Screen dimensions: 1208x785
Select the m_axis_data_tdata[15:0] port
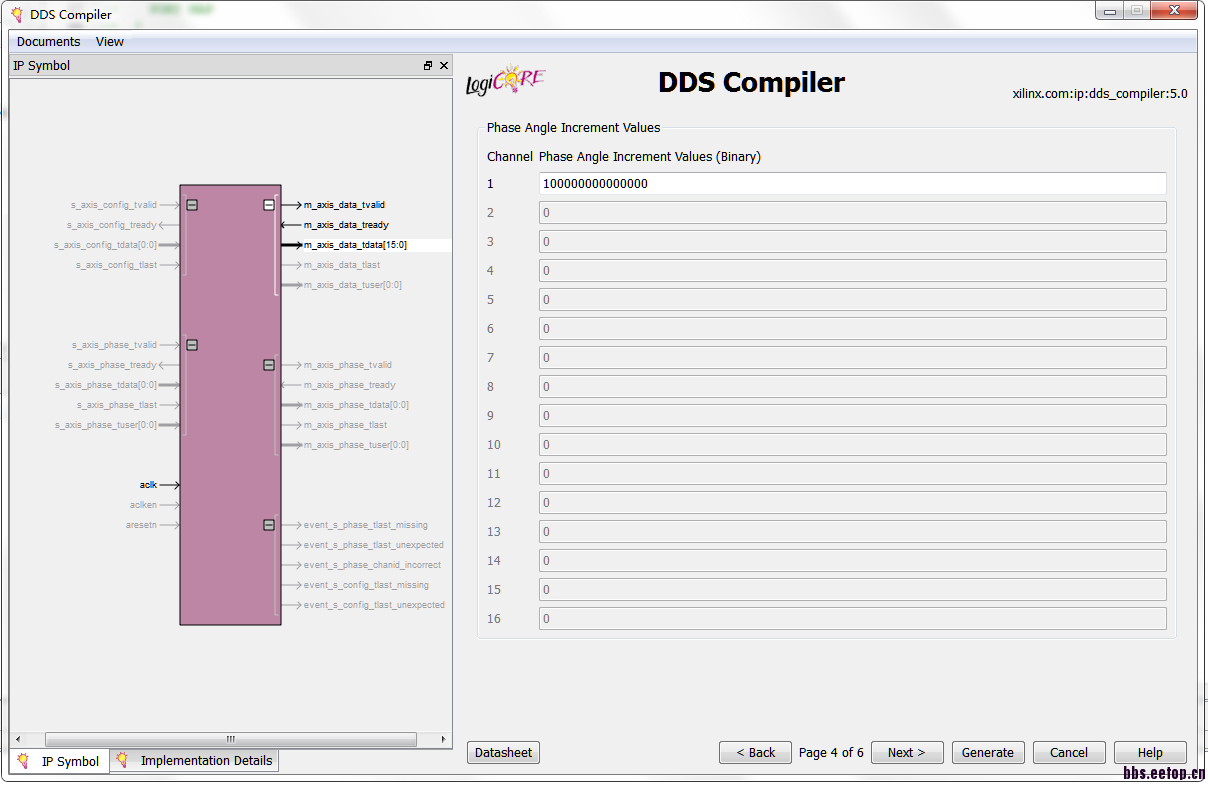point(355,245)
